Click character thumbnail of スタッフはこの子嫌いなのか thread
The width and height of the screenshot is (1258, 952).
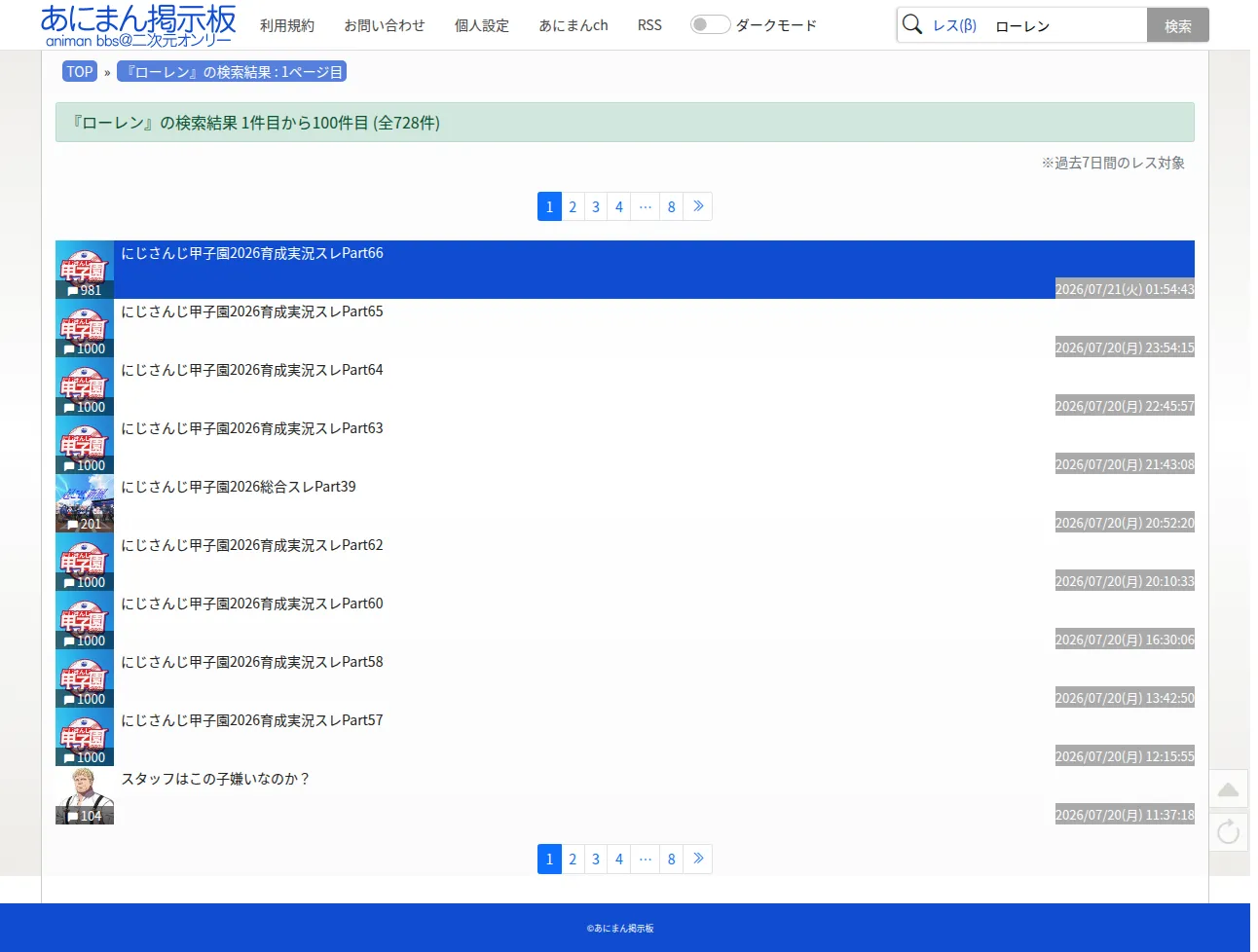pyautogui.click(x=85, y=795)
